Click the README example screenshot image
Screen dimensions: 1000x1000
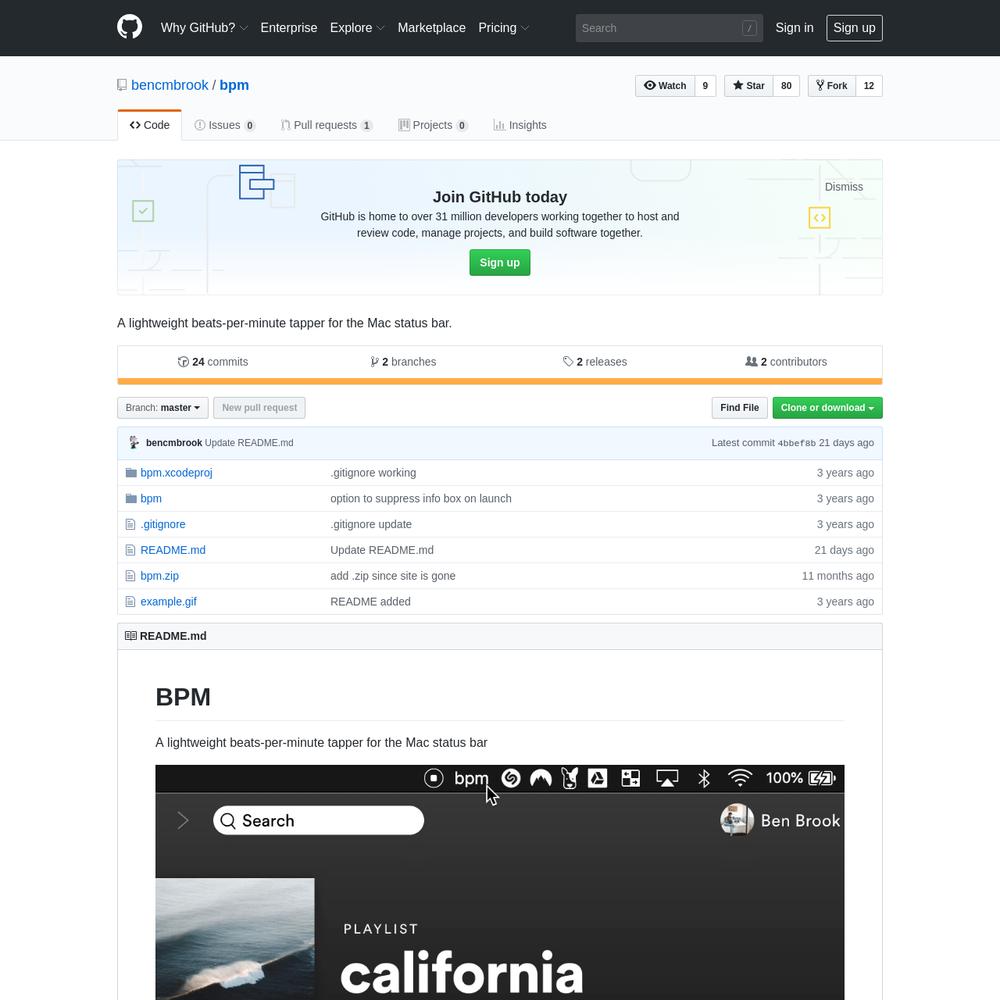(x=500, y=883)
